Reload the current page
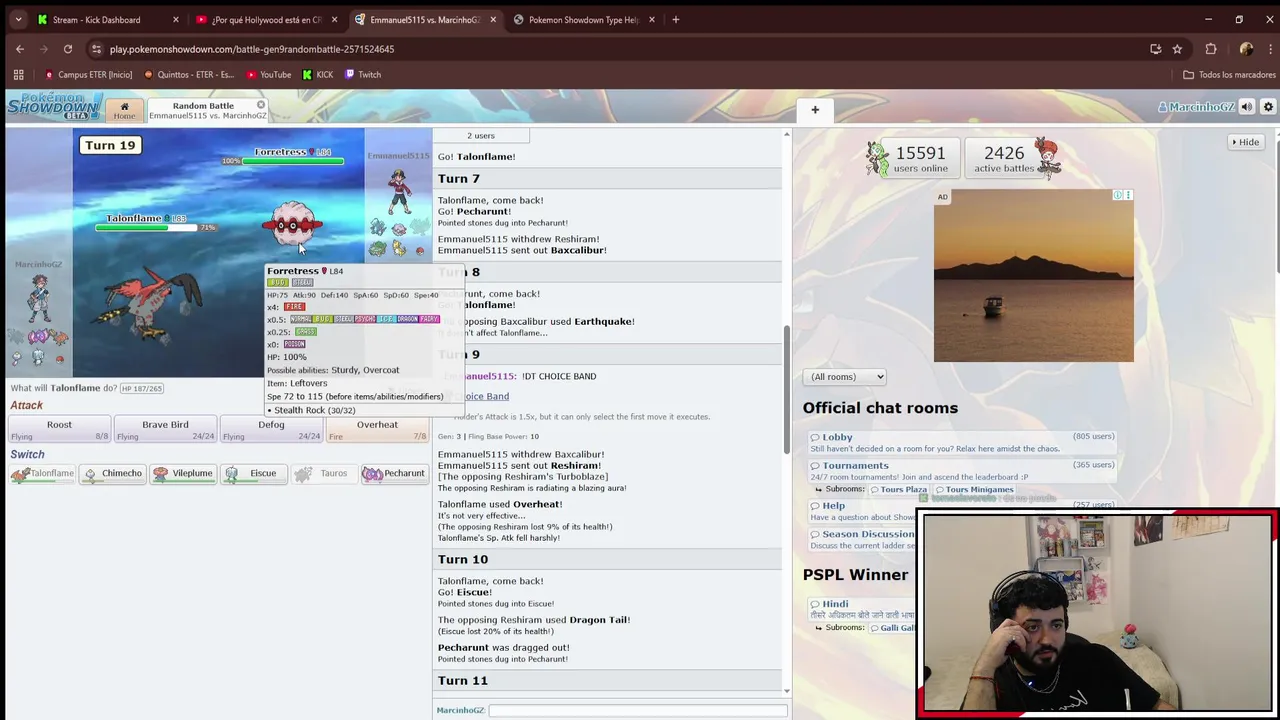Viewport: 1280px width, 720px height. click(67, 49)
